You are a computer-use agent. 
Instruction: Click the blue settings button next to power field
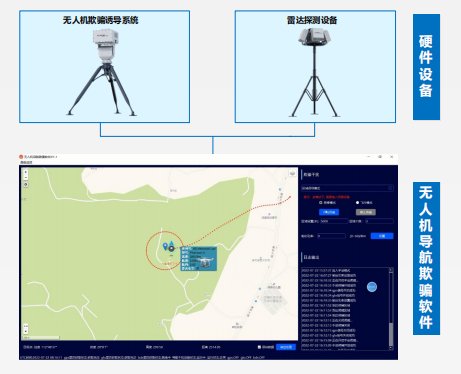point(382,236)
